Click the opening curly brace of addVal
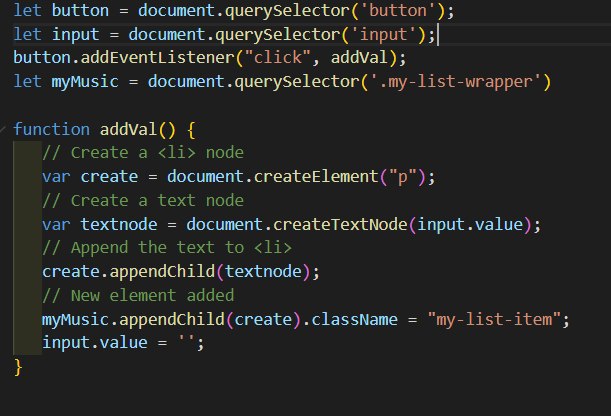611x416 pixels. click(x=191, y=129)
